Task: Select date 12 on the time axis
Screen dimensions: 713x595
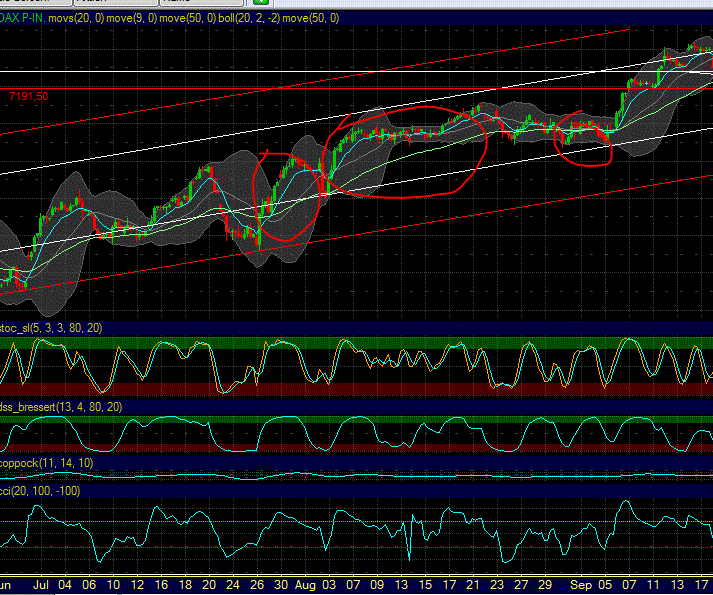Action: pyautogui.click(x=137, y=585)
